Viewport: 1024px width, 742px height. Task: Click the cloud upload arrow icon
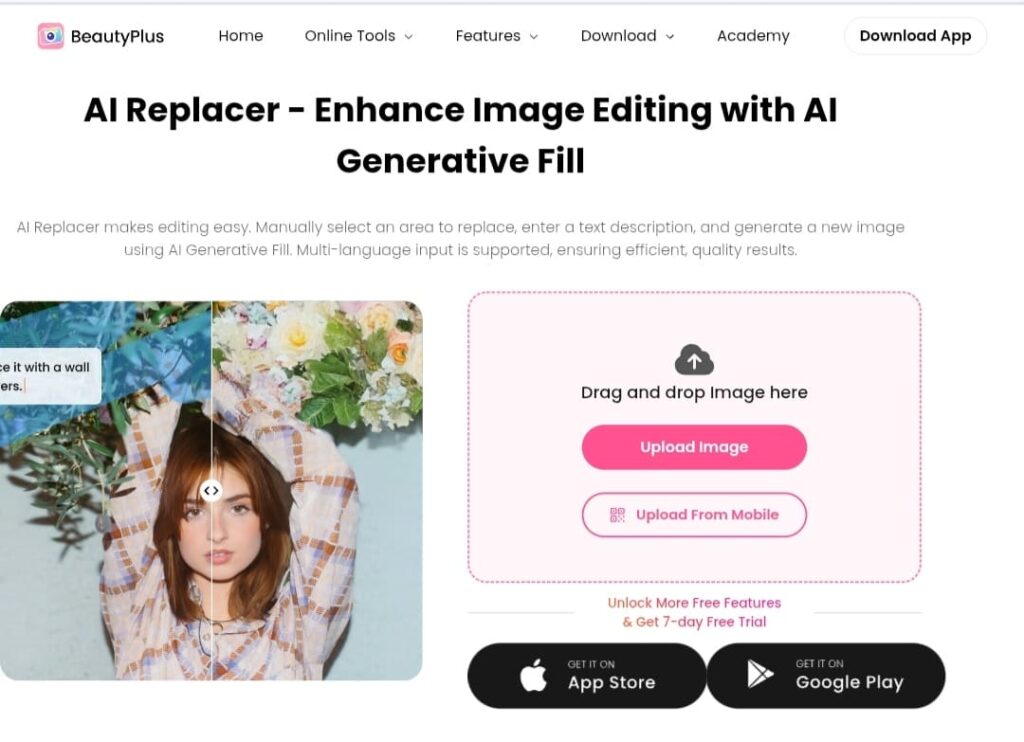(x=694, y=359)
